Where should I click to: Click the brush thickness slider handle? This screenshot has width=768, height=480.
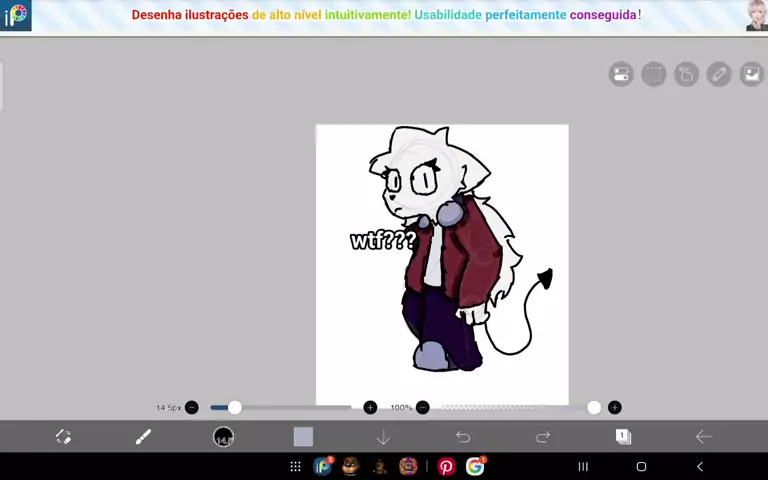235,408
